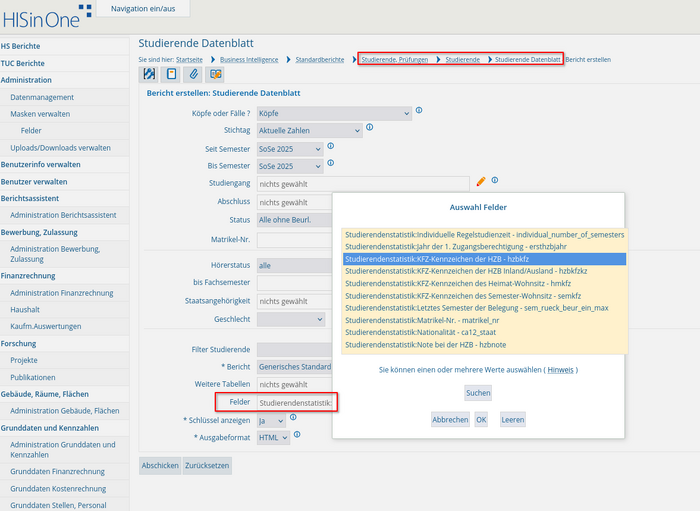Viewport: 700px width, 511px height.
Task: Click info icon next to Ausgabeformat
Action: pos(297,435)
